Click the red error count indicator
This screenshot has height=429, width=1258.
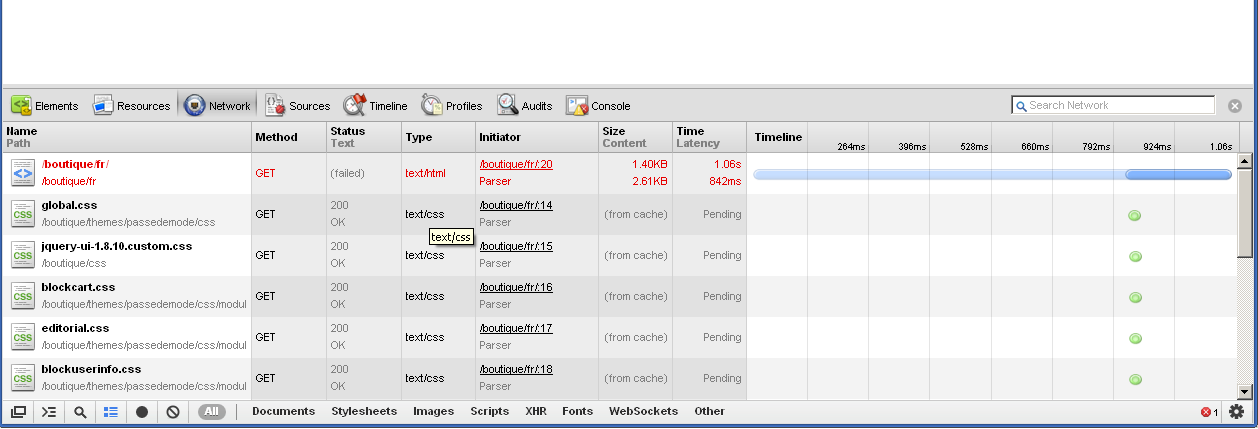click(x=1209, y=412)
